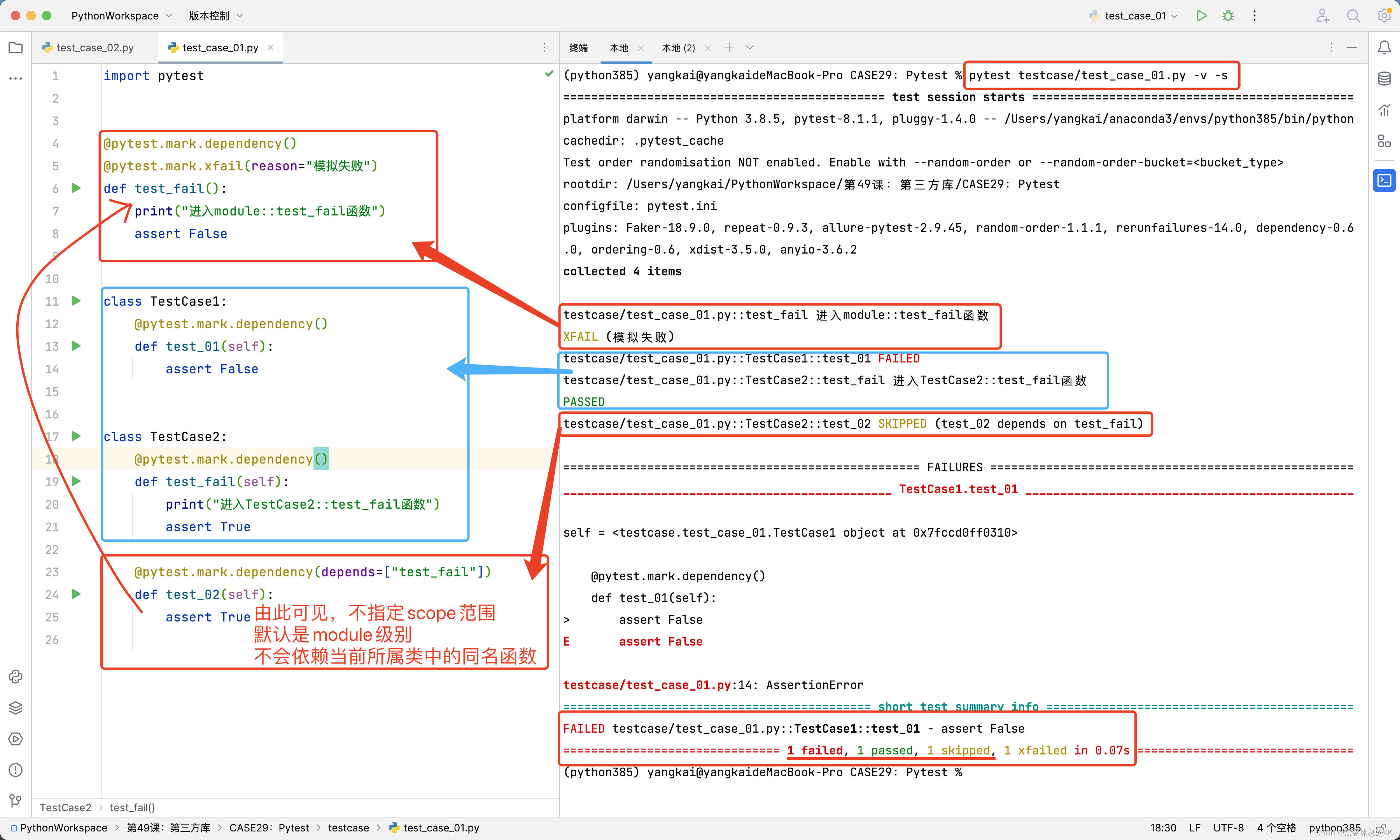1400x840 pixels.
Task: Open editor tabs options menu
Action: tap(544, 47)
